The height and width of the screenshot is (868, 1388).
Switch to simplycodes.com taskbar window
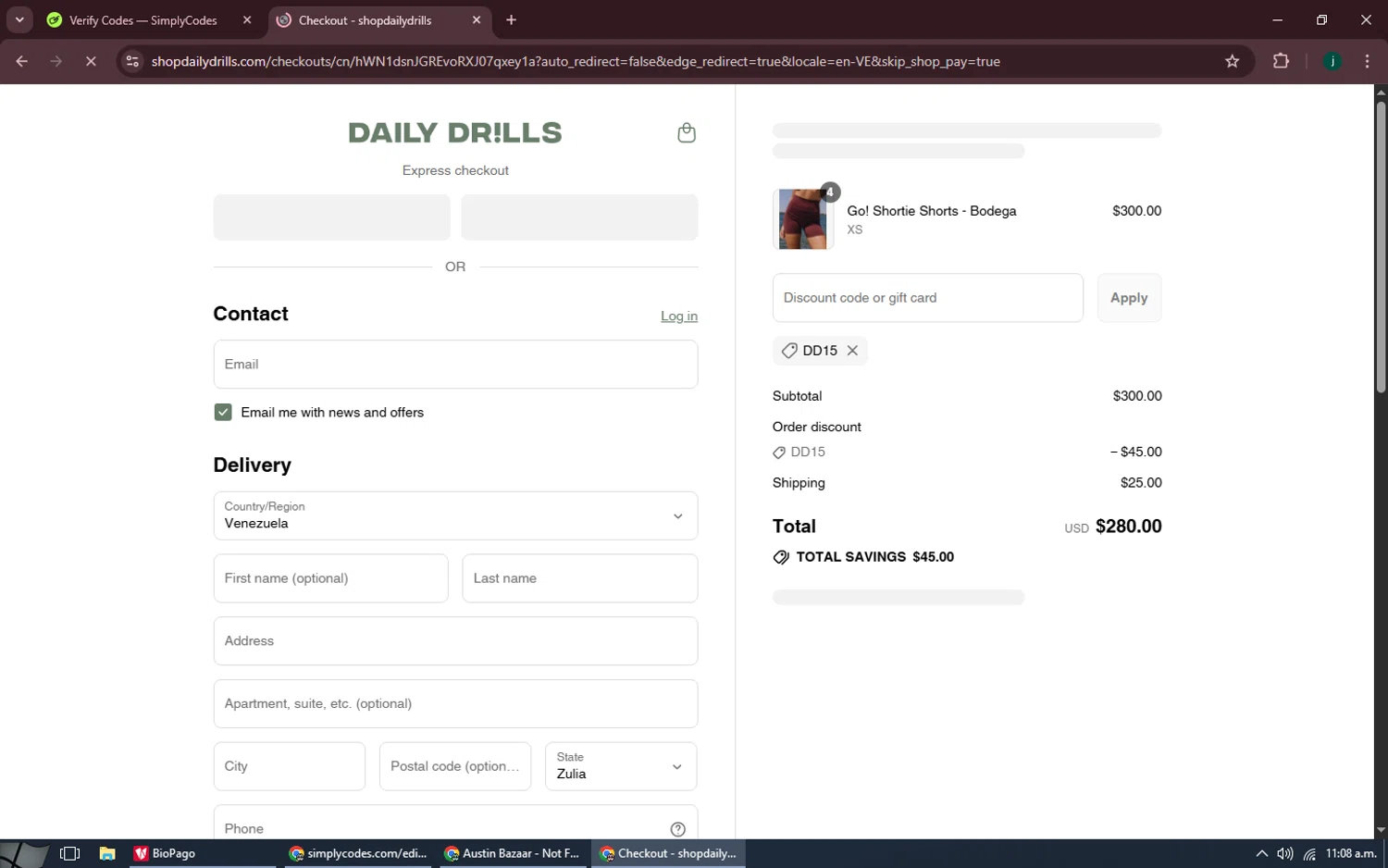pos(358,853)
